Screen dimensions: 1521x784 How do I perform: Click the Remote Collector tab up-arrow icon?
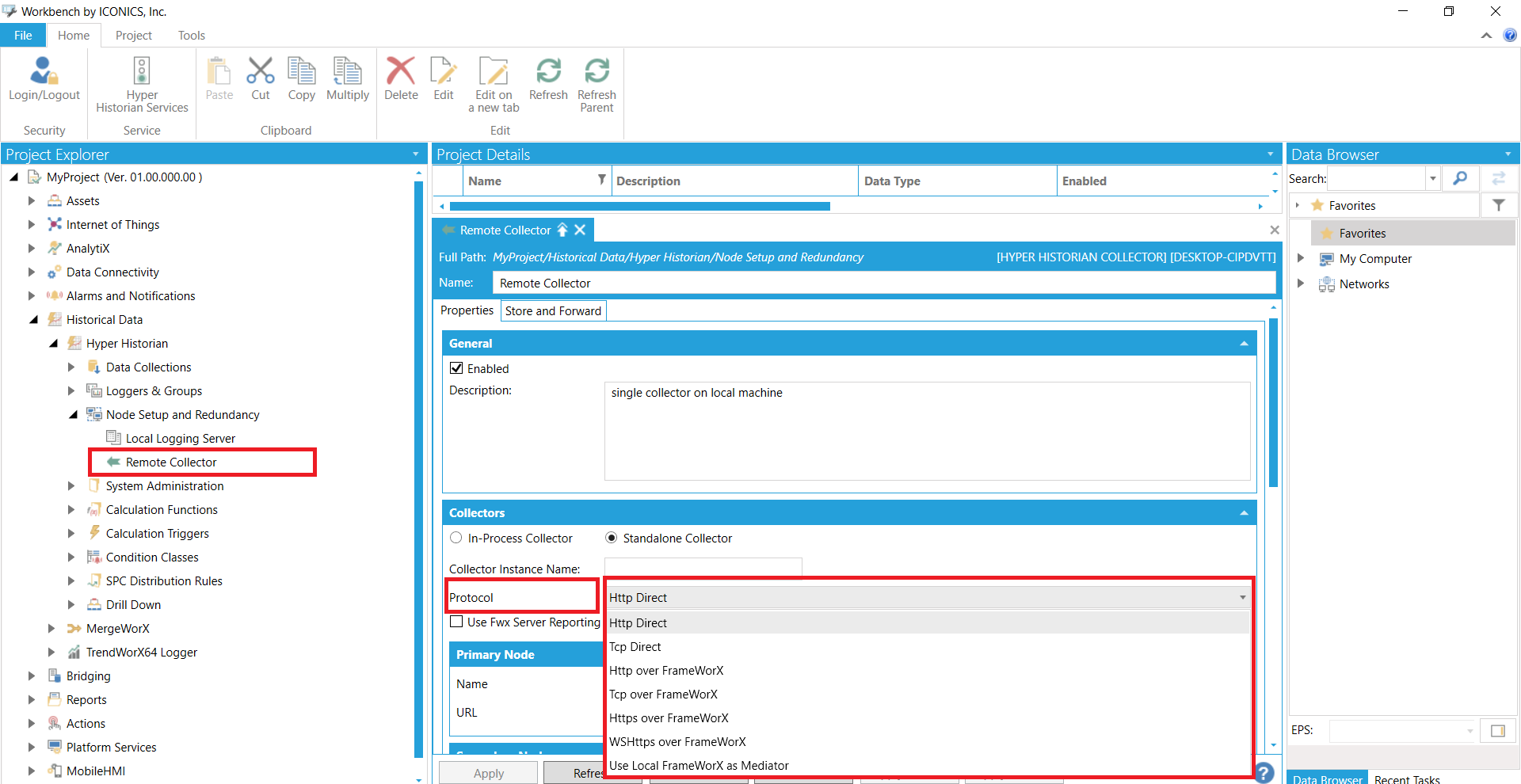[x=562, y=230]
